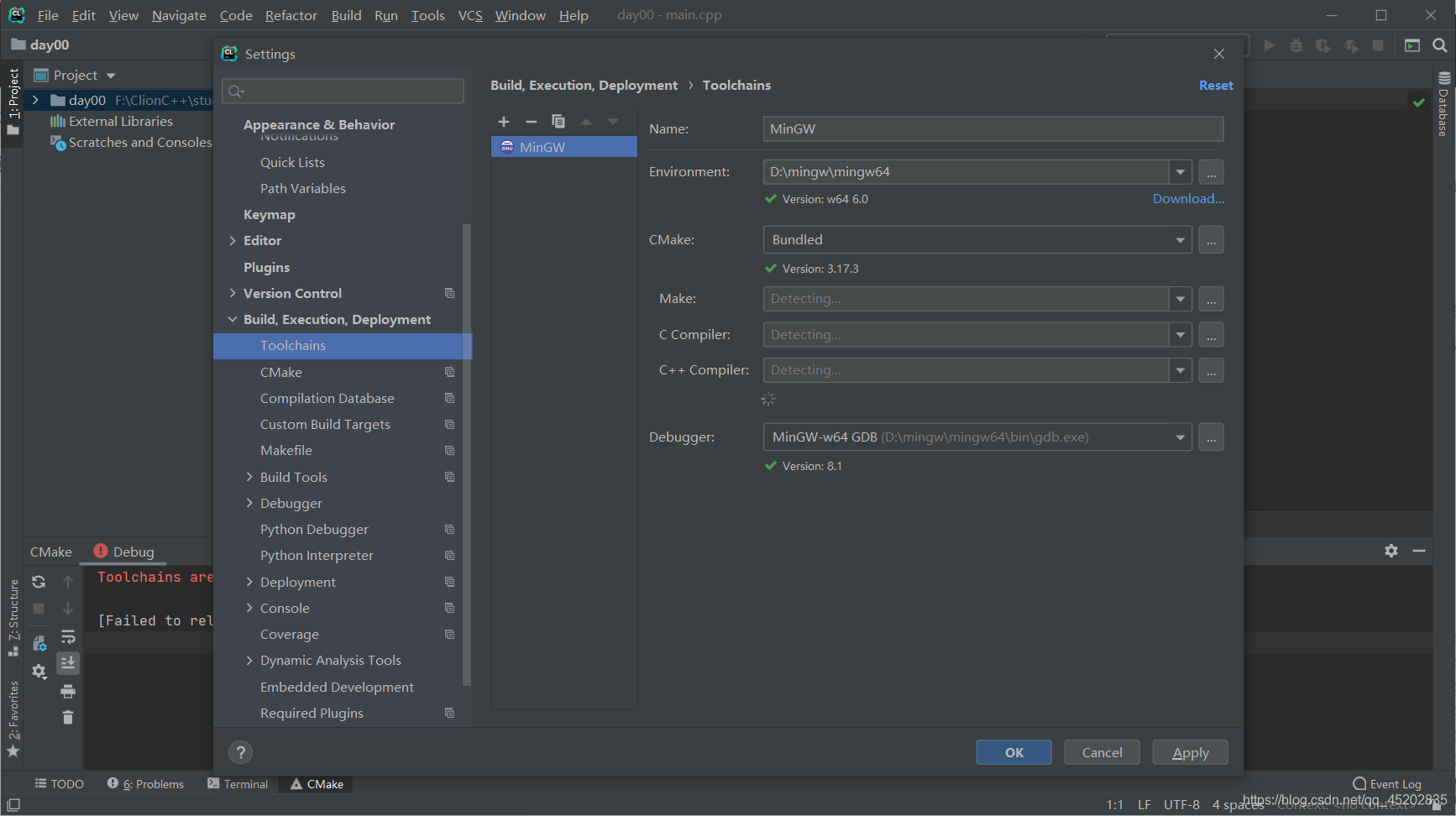Toggle soft-wrap icon in CMake panel
The image size is (1456, 816).
[68, 636]
